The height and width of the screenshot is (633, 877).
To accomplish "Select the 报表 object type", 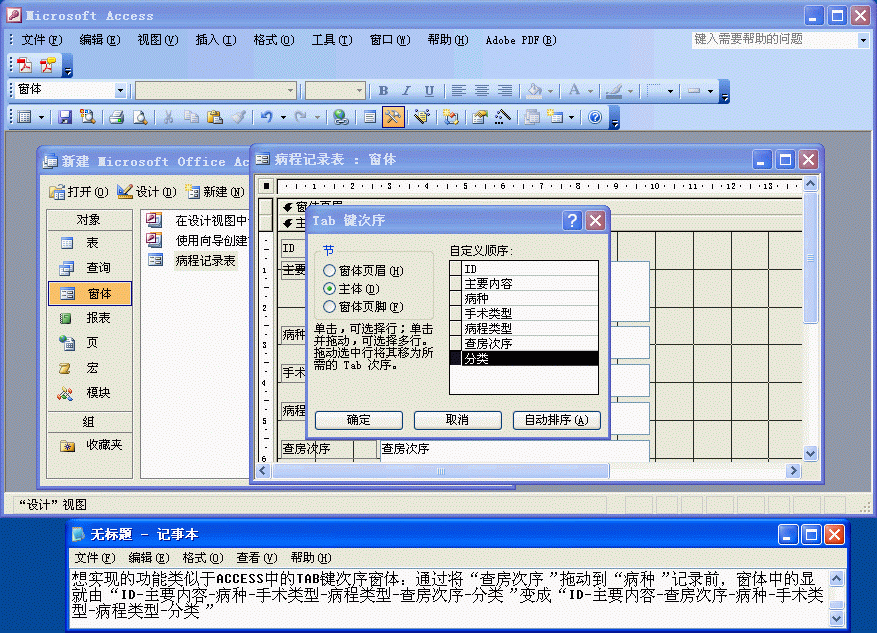I will [x=89, y=318].
